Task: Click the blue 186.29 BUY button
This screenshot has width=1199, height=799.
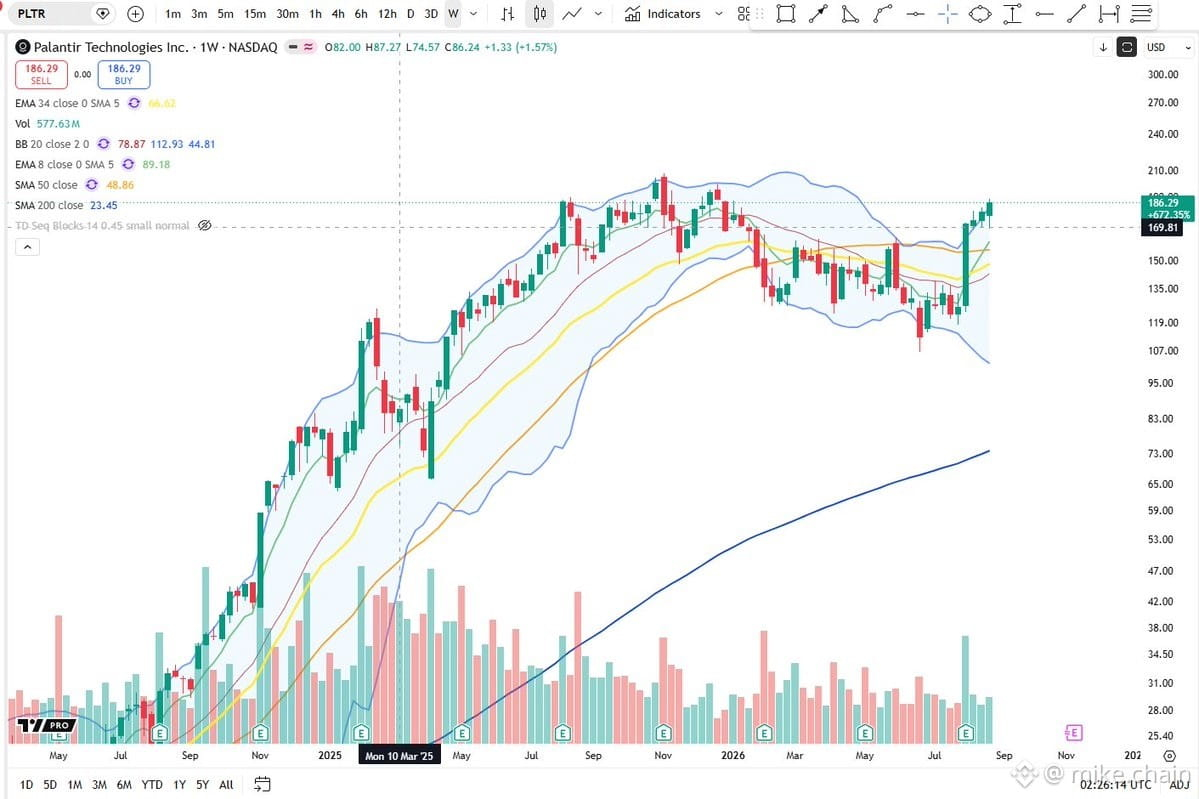Action: 124,74
